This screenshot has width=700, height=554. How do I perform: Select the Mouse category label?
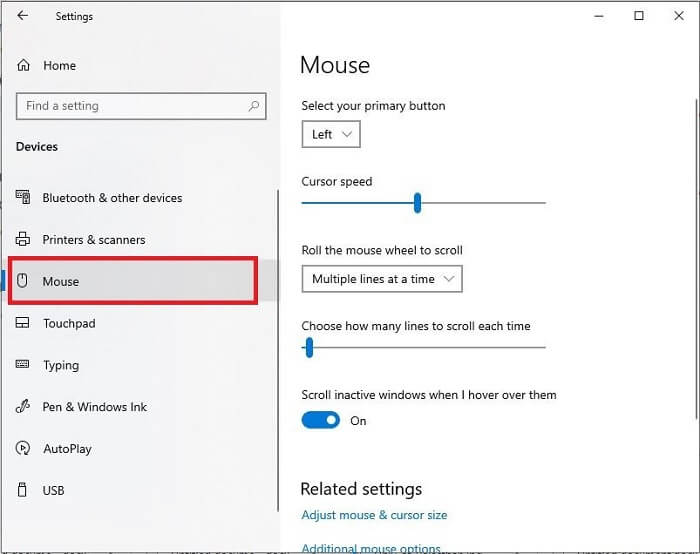tap(61, 282)
